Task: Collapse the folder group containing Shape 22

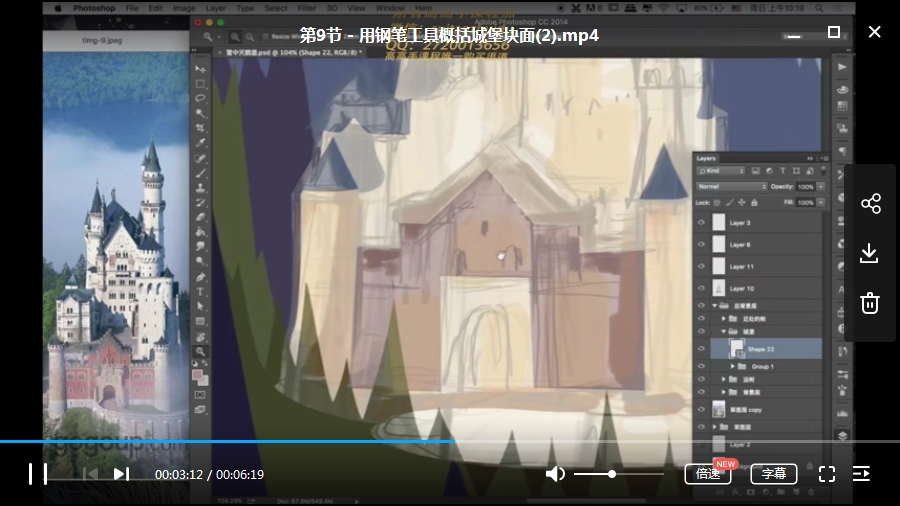Action: (723, 332)
